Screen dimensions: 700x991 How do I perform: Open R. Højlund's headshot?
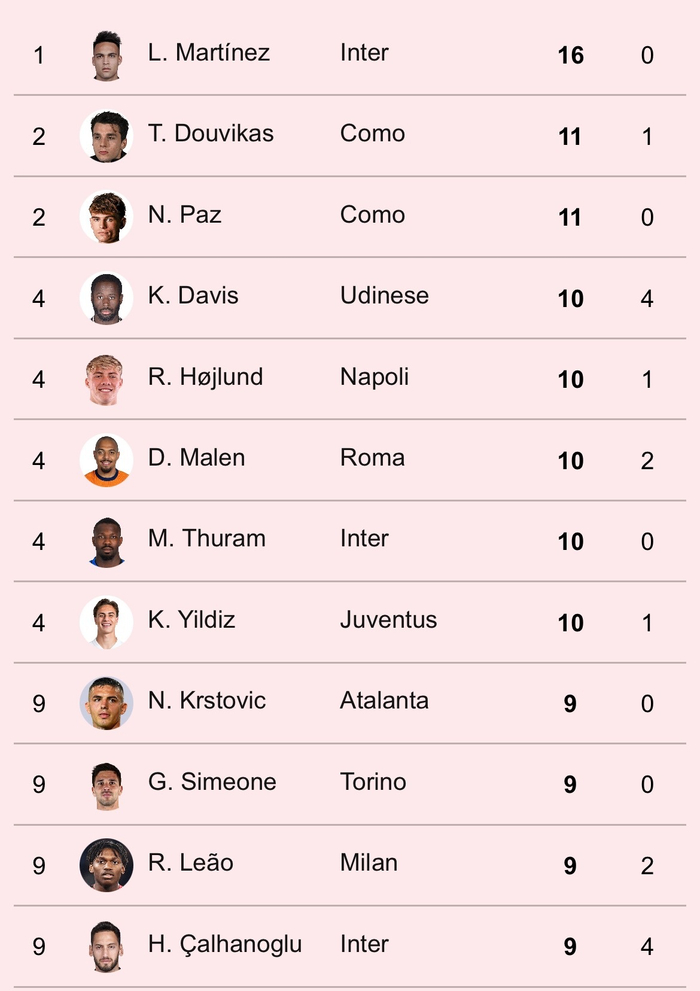point(106,379)
